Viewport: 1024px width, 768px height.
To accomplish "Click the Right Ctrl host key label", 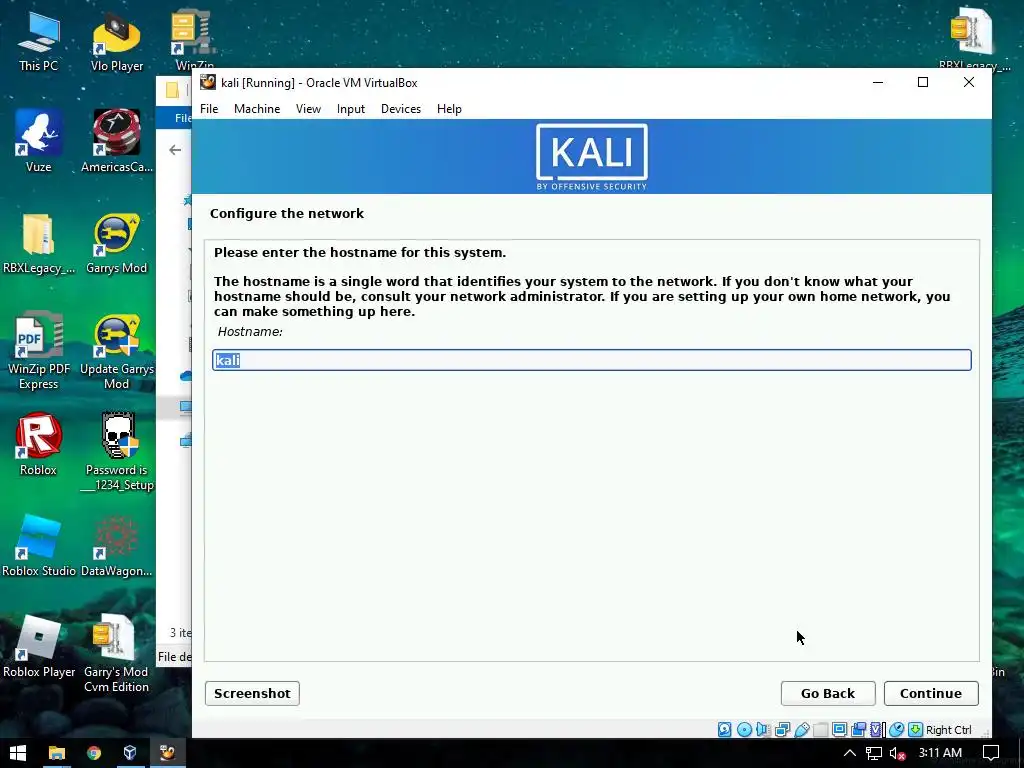I will coord(948,730).
